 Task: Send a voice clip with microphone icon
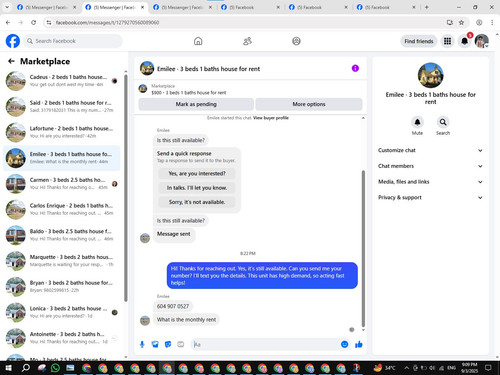pyautogui.click(x=142, y=344)
